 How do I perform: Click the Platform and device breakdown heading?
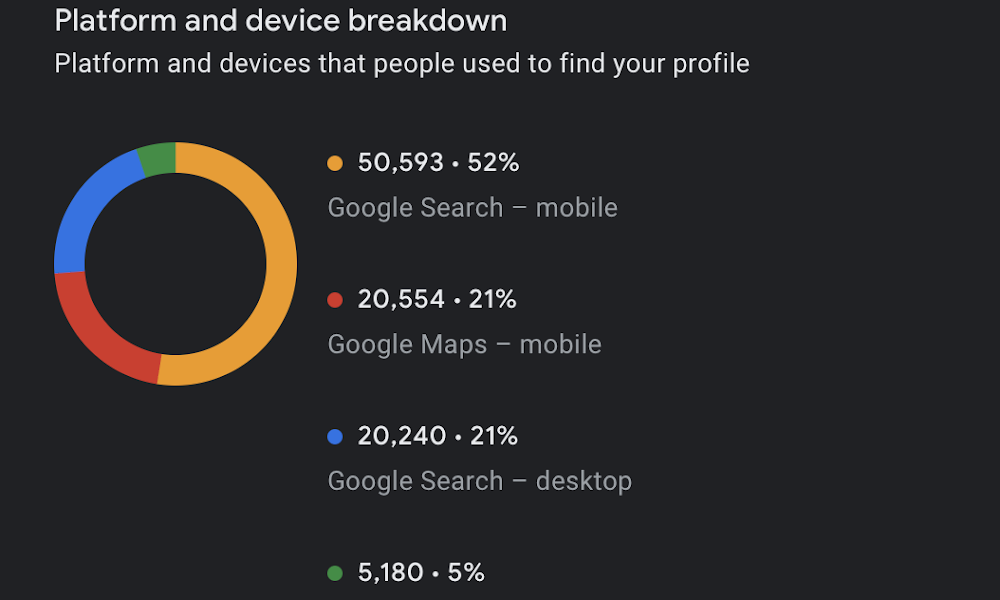pyautogui.click(x=281, y=21)
